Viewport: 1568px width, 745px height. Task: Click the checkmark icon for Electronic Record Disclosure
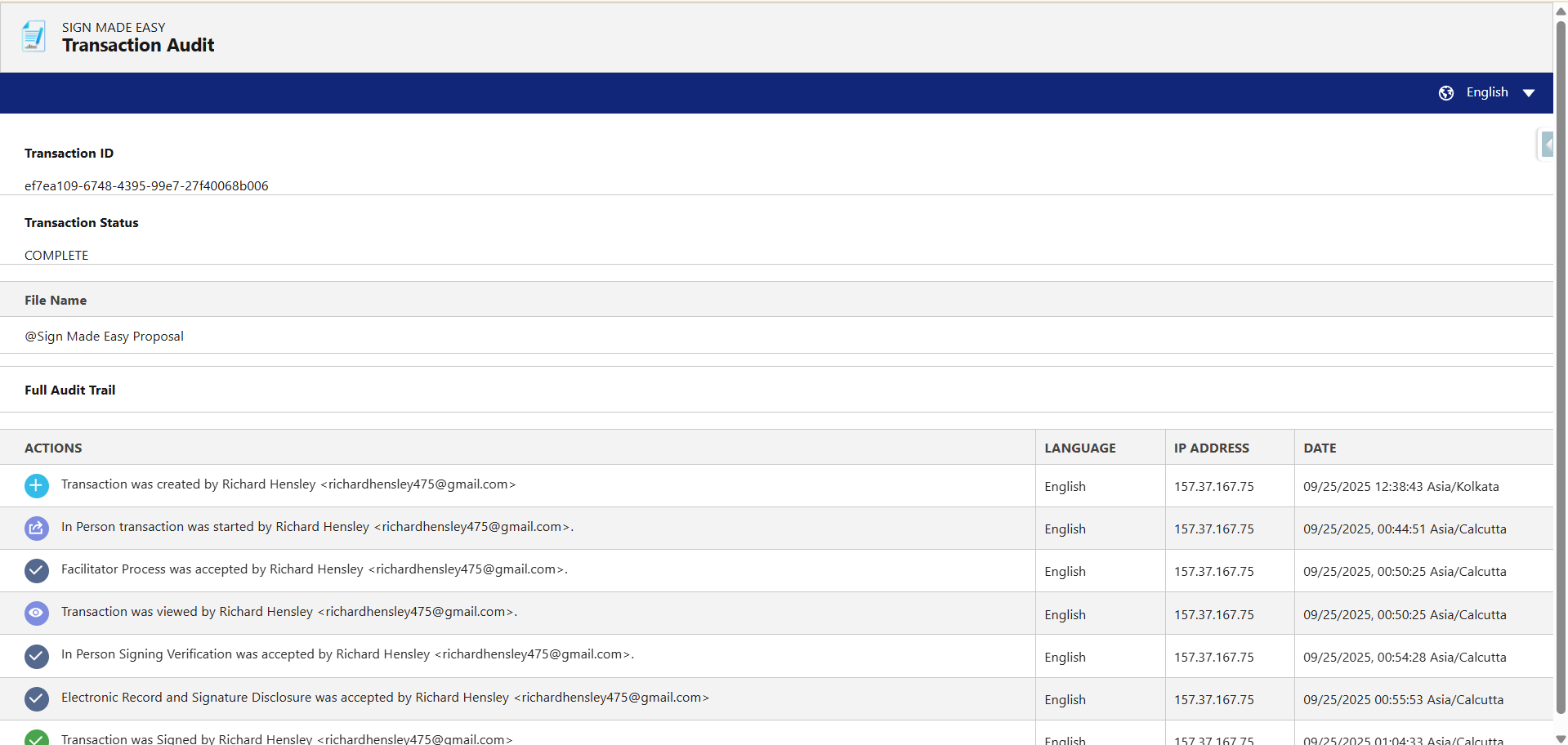click(37, 699)
